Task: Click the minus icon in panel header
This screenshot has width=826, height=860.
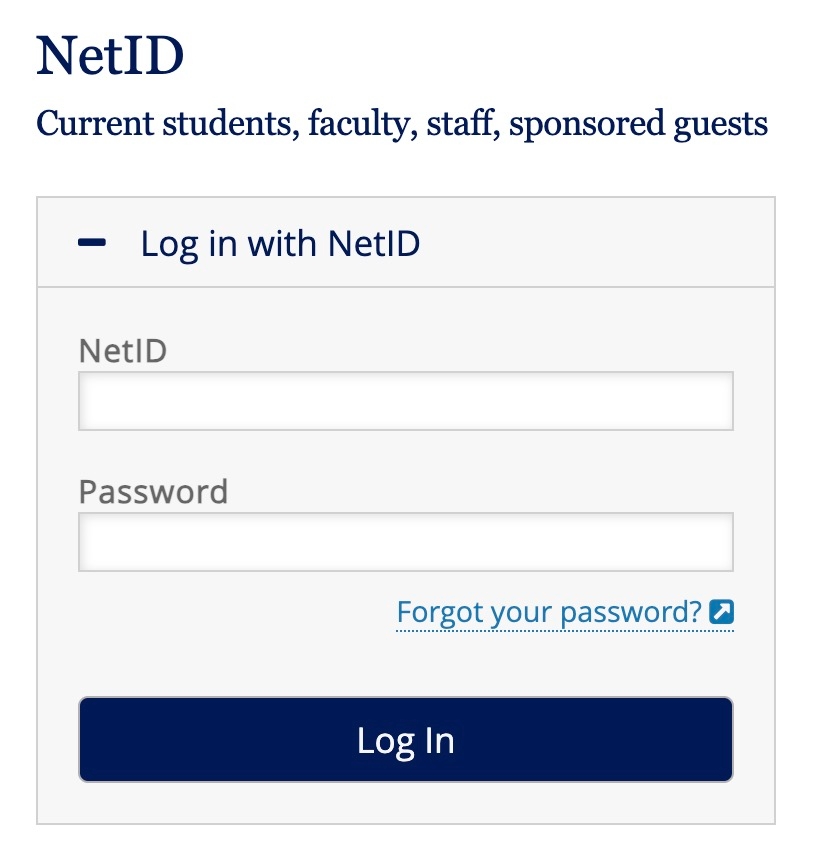Action: 92,243
